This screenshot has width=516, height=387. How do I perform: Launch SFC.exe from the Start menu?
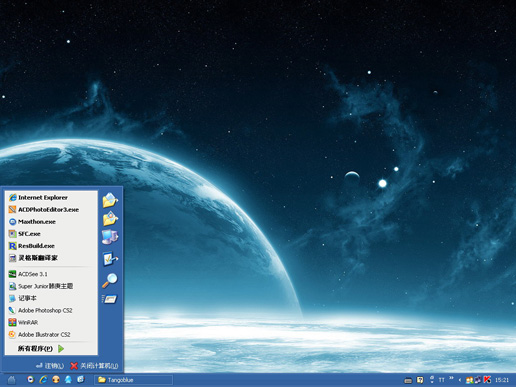(51, 234)
